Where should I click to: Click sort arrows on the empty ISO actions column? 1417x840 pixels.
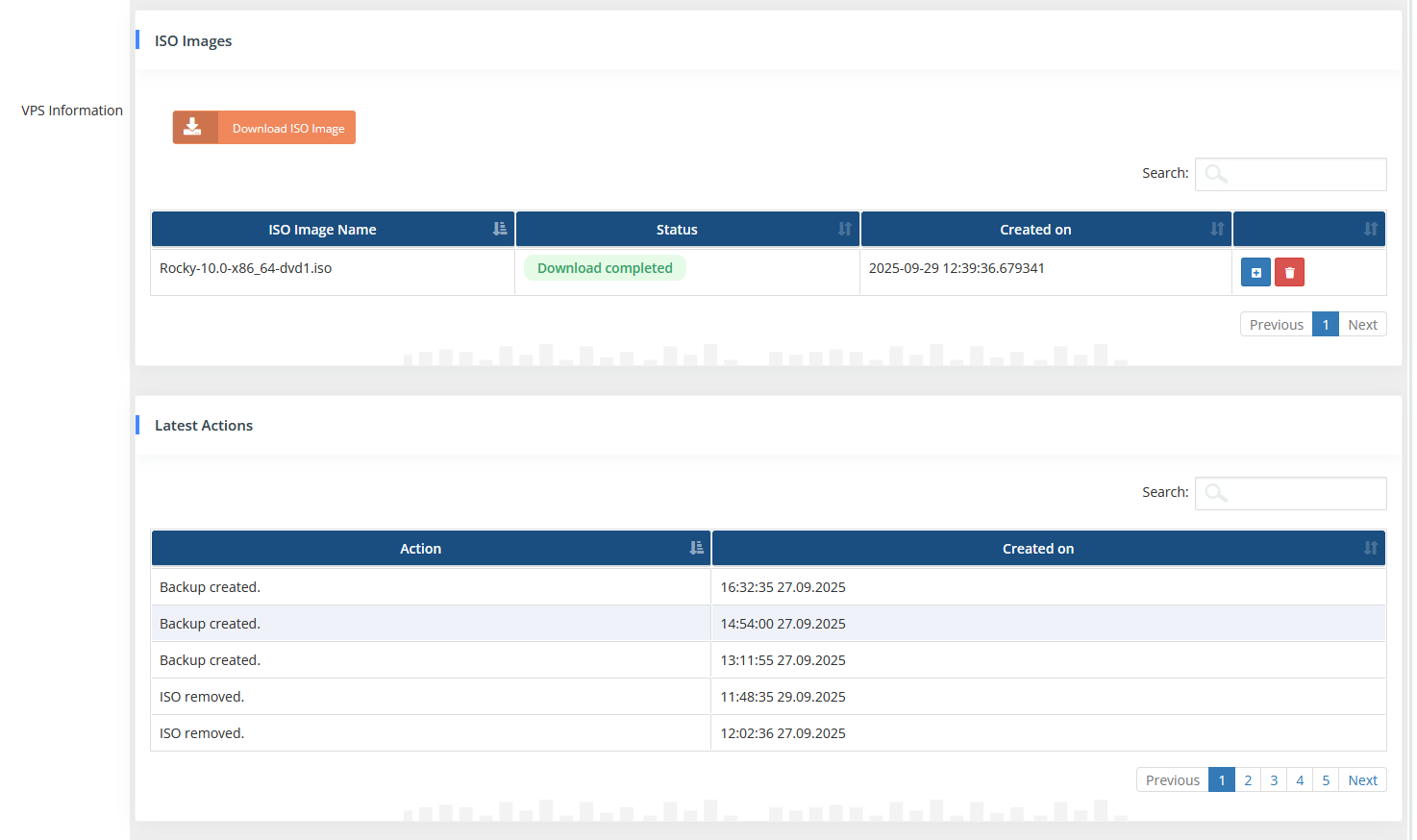pyautogui.click(x=1370, y=230)
